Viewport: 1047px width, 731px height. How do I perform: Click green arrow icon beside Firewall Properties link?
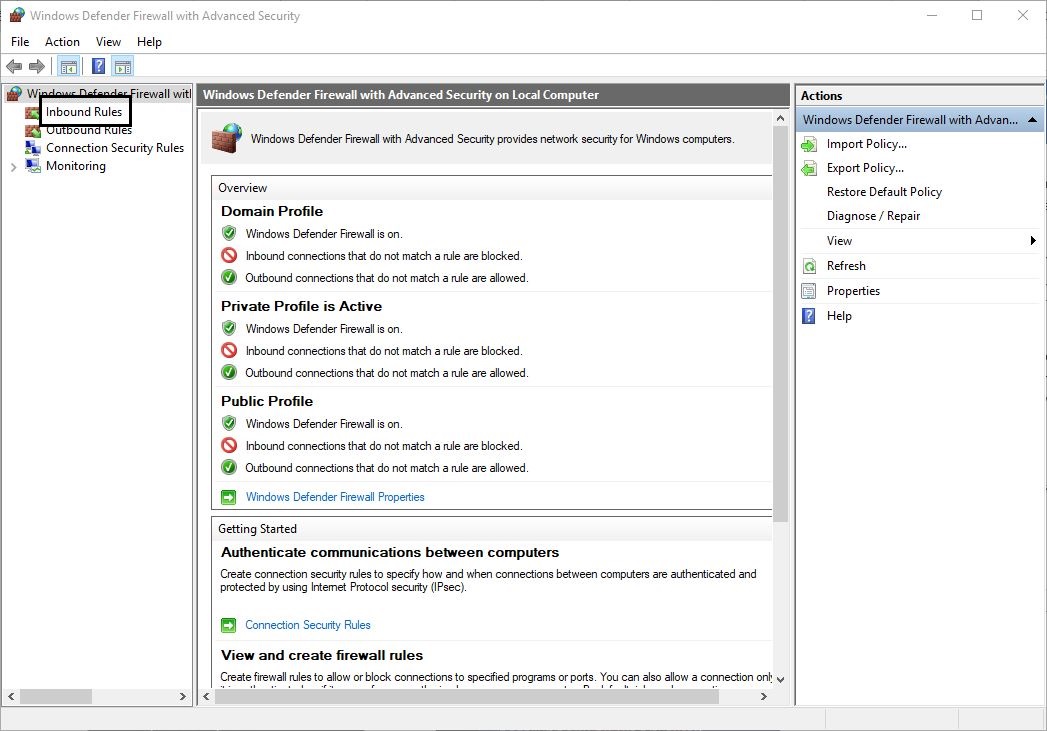pos(228,497)
